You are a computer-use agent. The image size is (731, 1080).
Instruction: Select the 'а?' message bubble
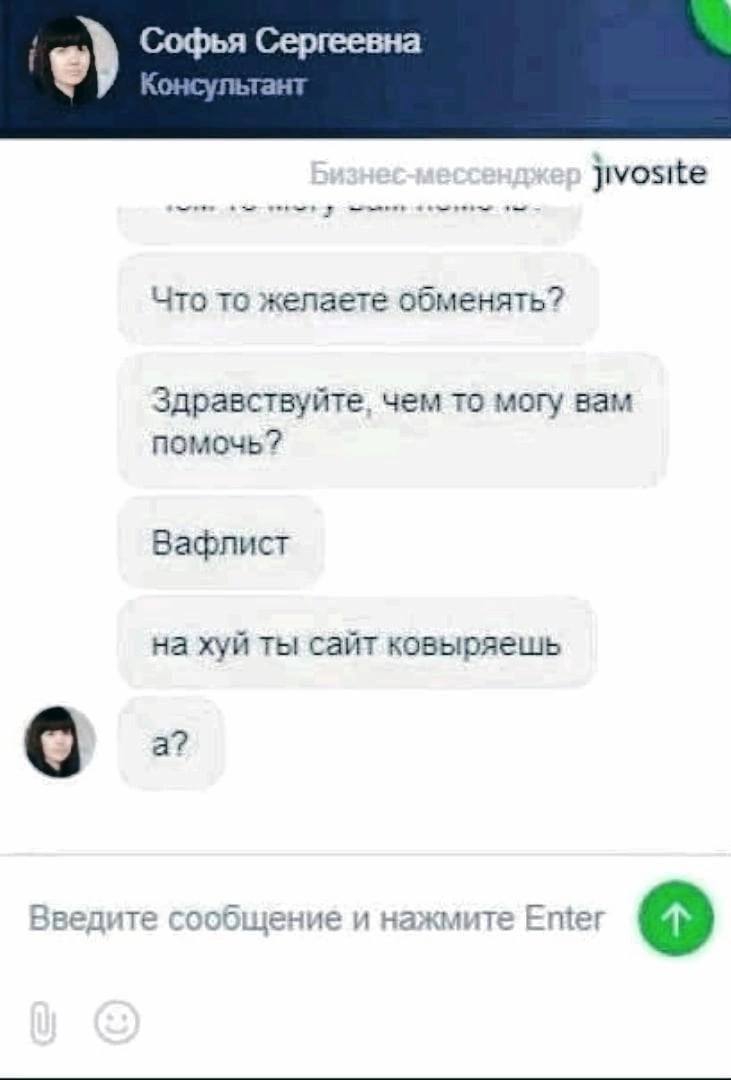pyautogui.click(x=171, y=742)
